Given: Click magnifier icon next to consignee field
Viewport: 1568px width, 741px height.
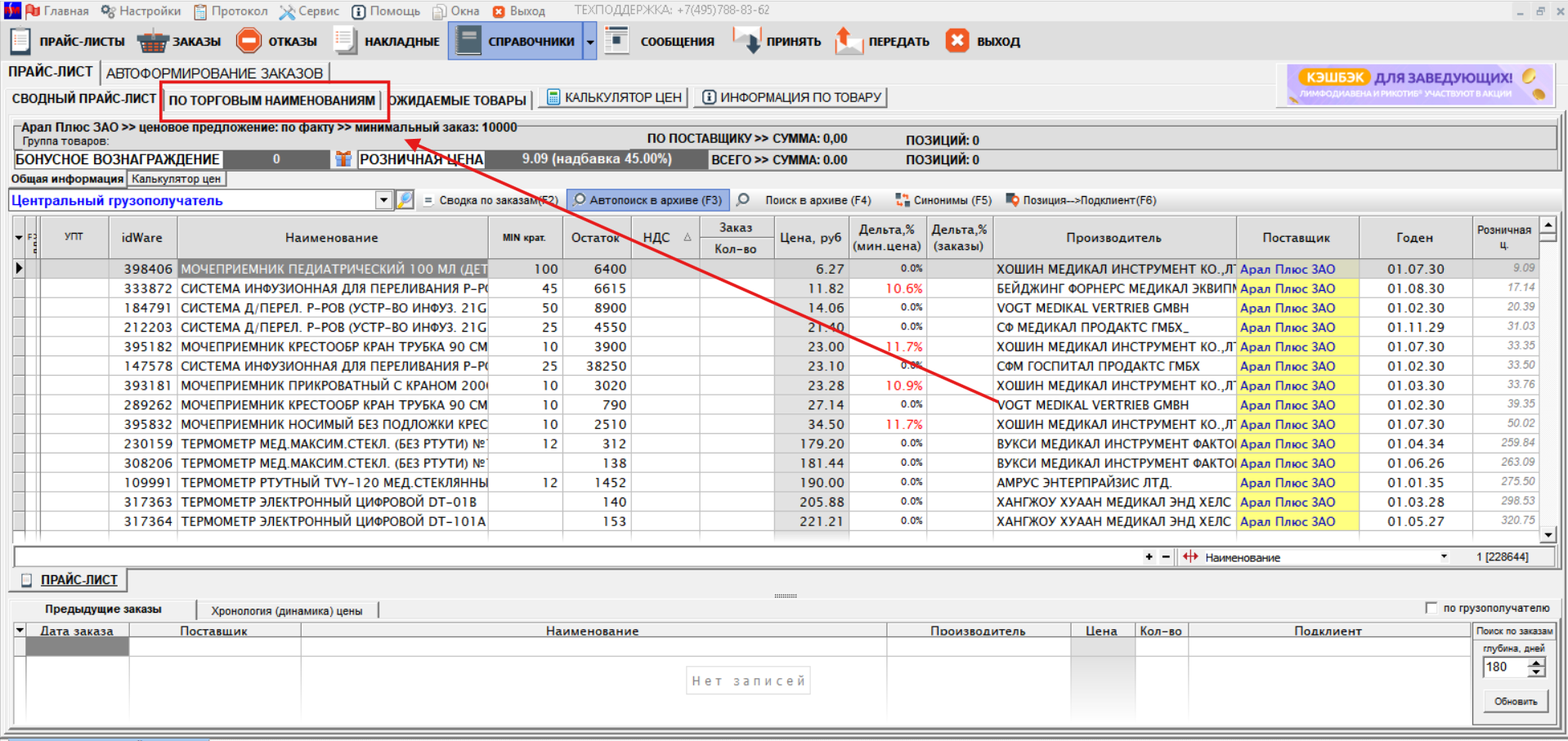Looking at the screenshot, I should click(x=405, y=200).
